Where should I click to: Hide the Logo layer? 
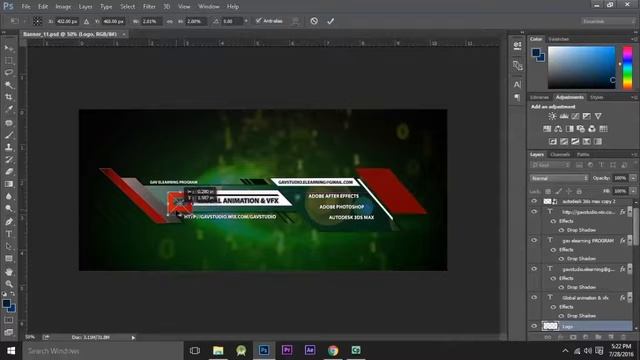pos(534,326)
